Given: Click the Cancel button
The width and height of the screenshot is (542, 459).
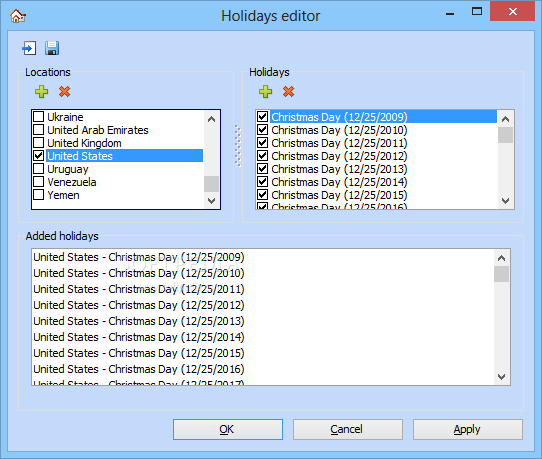Looking at the screenshot, I should (348, 430).
